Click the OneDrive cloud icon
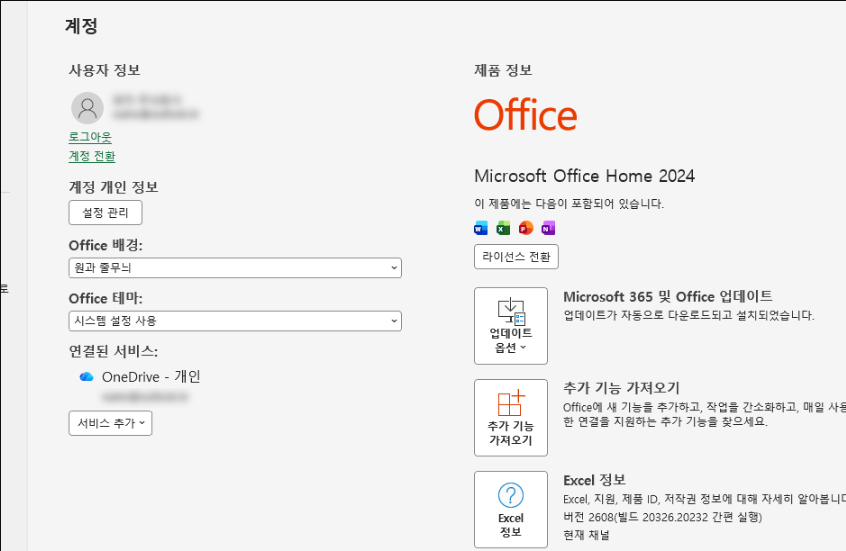846x551 pixels. [x=86, y=377]
